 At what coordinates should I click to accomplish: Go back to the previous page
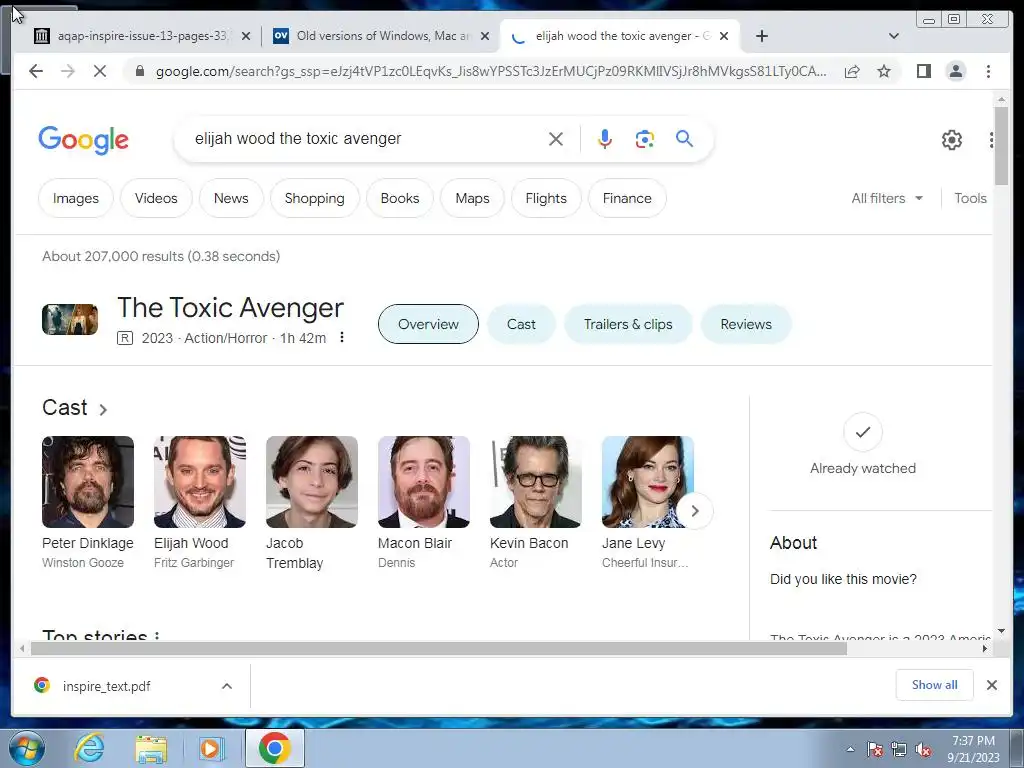36,71
